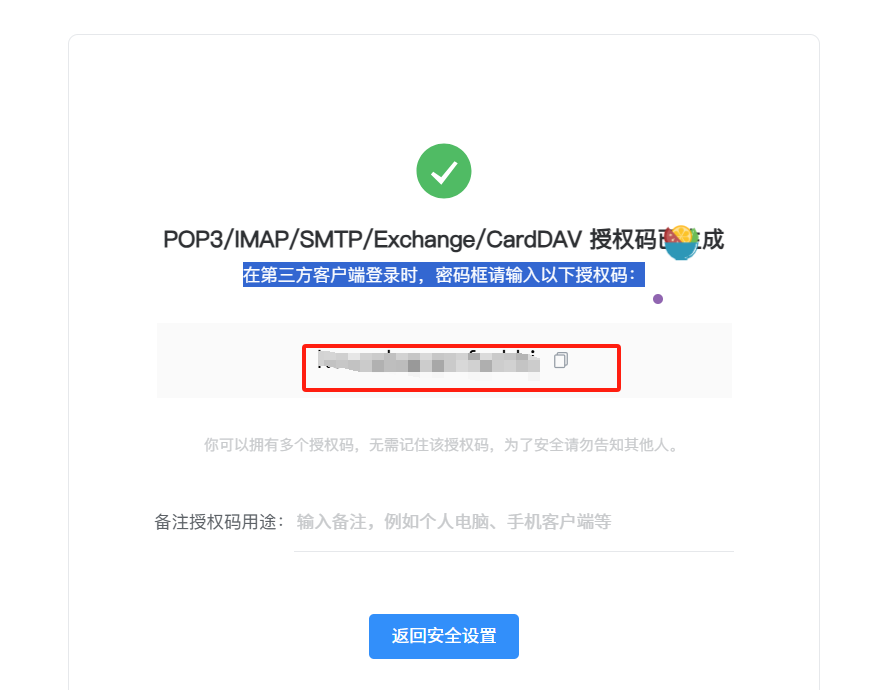
Task: Click the 授权码 word in the heading
Action: point(623,239)
